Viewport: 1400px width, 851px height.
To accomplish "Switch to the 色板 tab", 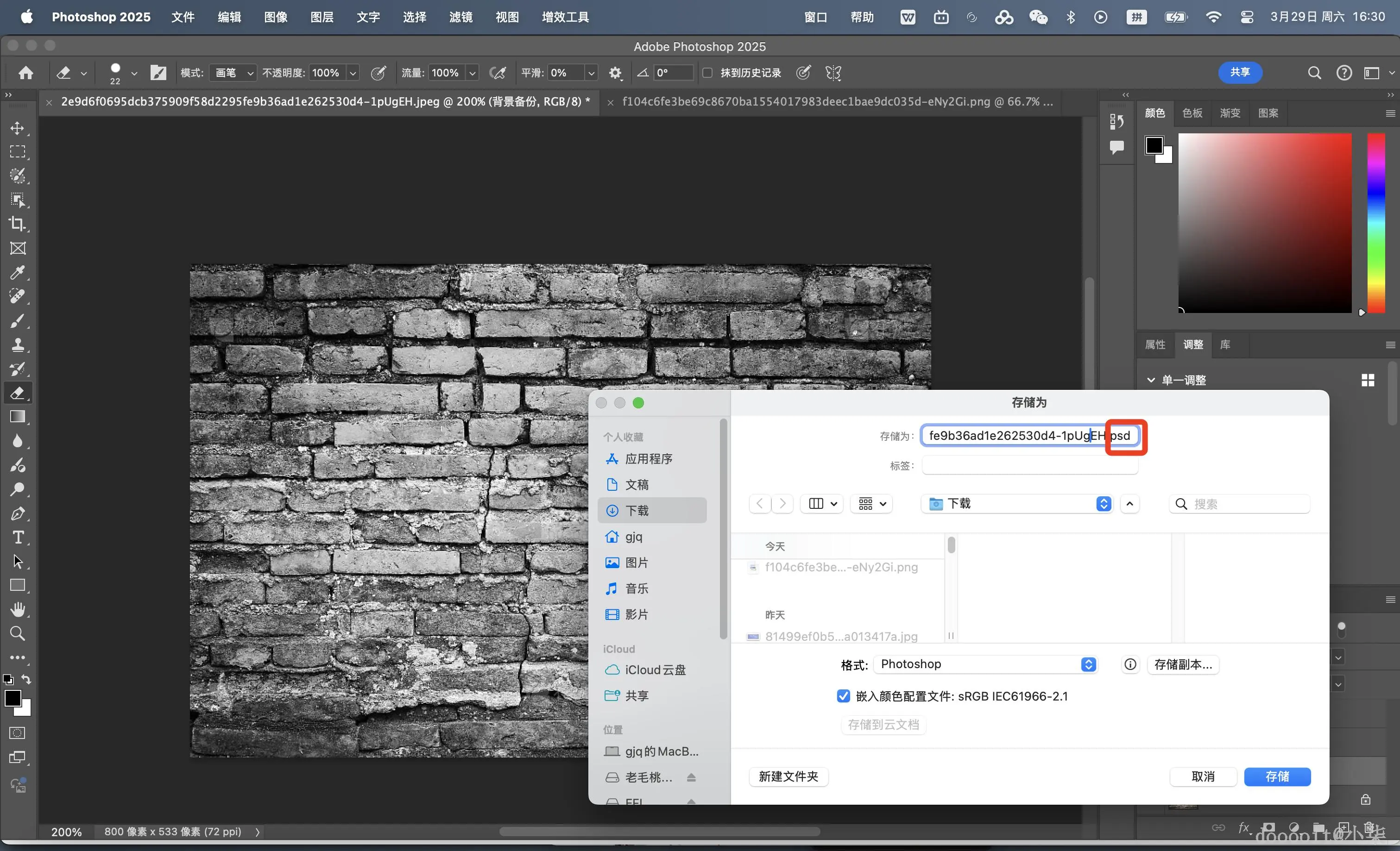I will (x=1192, y=113).
